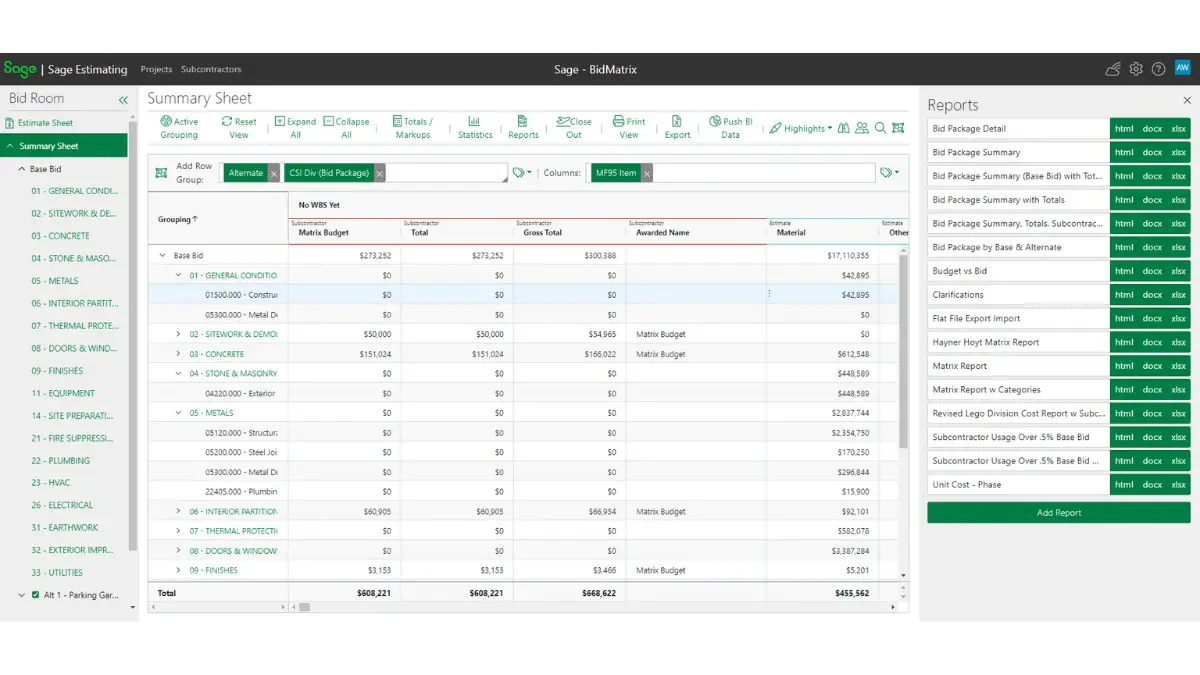Export Budget vs Bid as xlsx
The width and height of the screenshot is (1200, 675).
[1179, 271]
